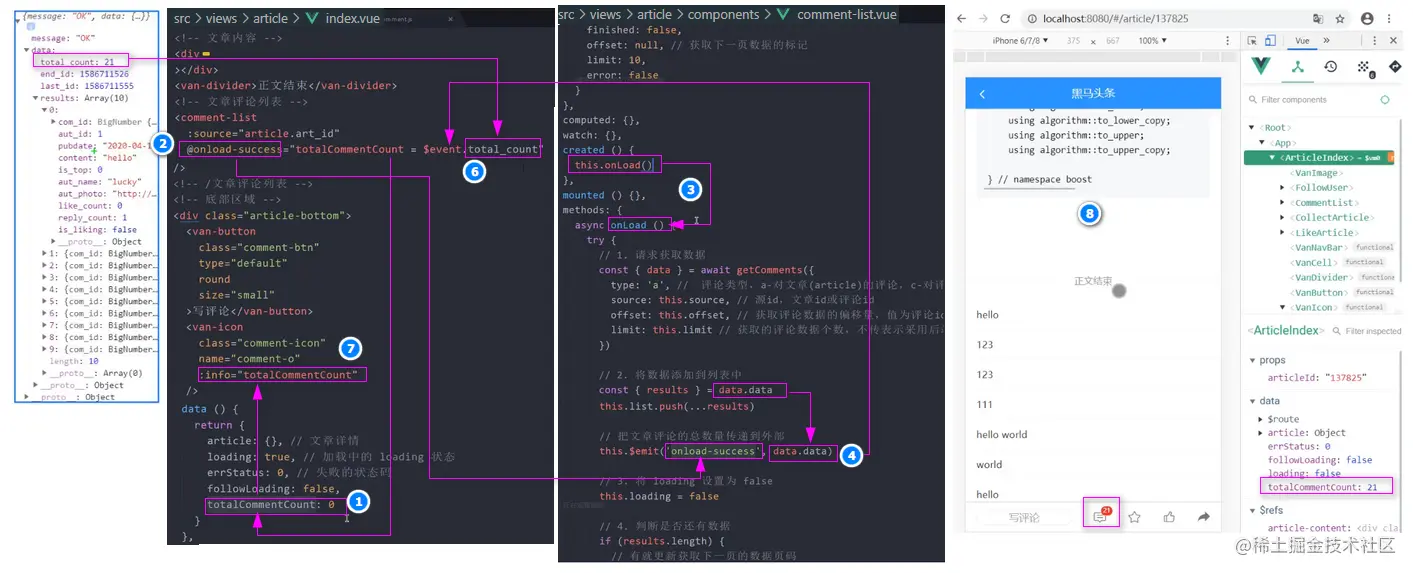Bookmark this page with the star icon

tap(1340, 18)
